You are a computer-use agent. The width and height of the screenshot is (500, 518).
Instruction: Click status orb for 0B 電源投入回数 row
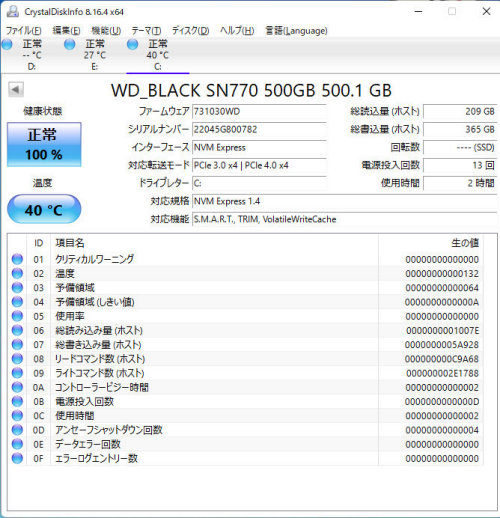pos(17,401)
